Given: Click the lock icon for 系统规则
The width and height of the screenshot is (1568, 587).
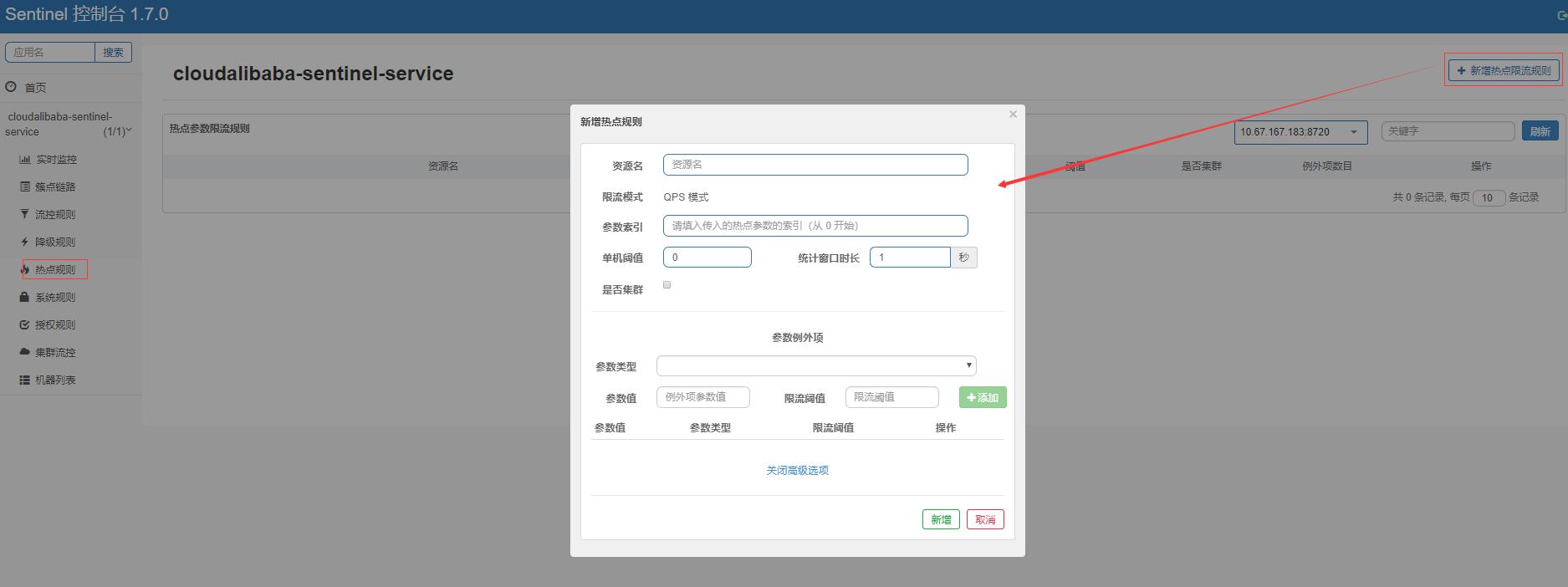Looking at the screenshot, I should [x=24, y=297].
